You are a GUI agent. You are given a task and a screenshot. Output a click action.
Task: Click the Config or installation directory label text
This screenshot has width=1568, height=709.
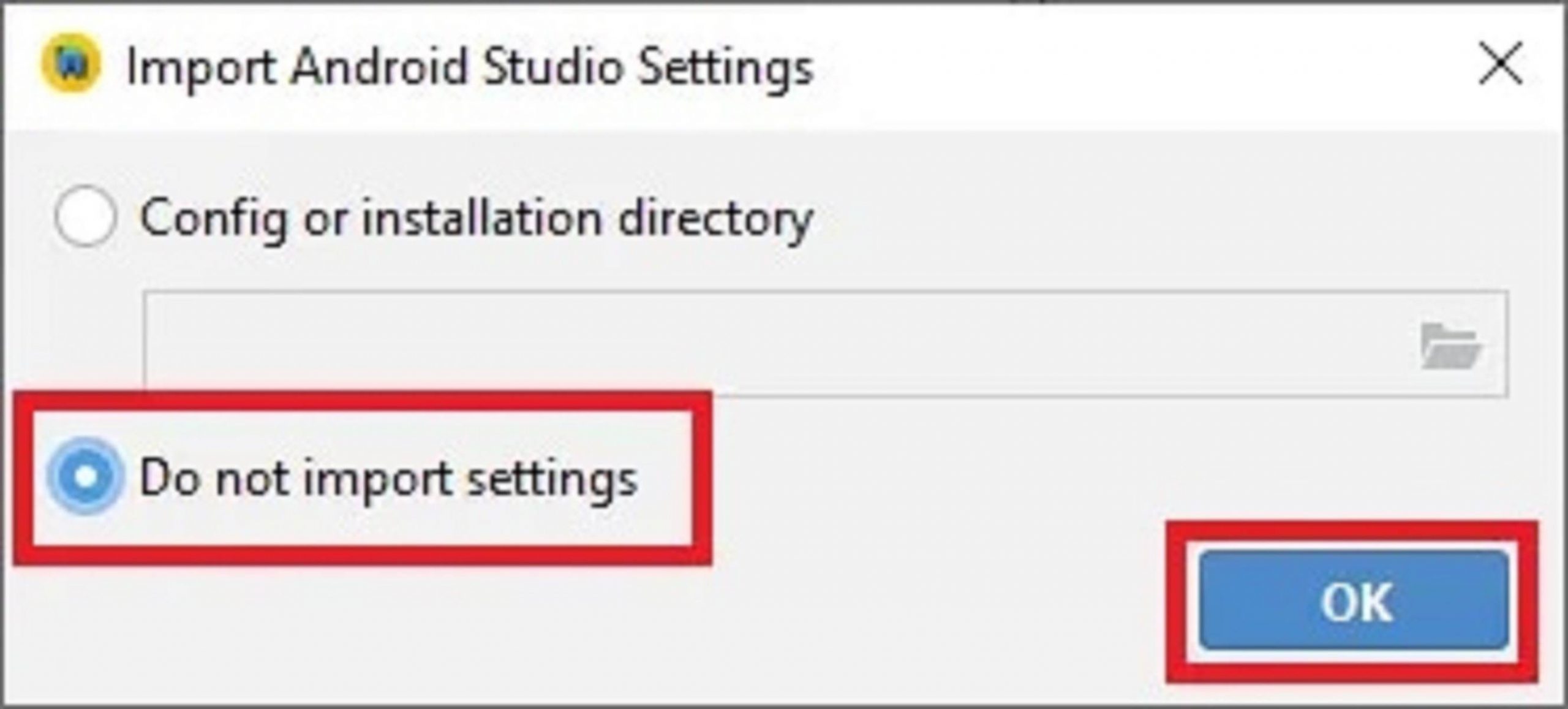pos(476,219)
